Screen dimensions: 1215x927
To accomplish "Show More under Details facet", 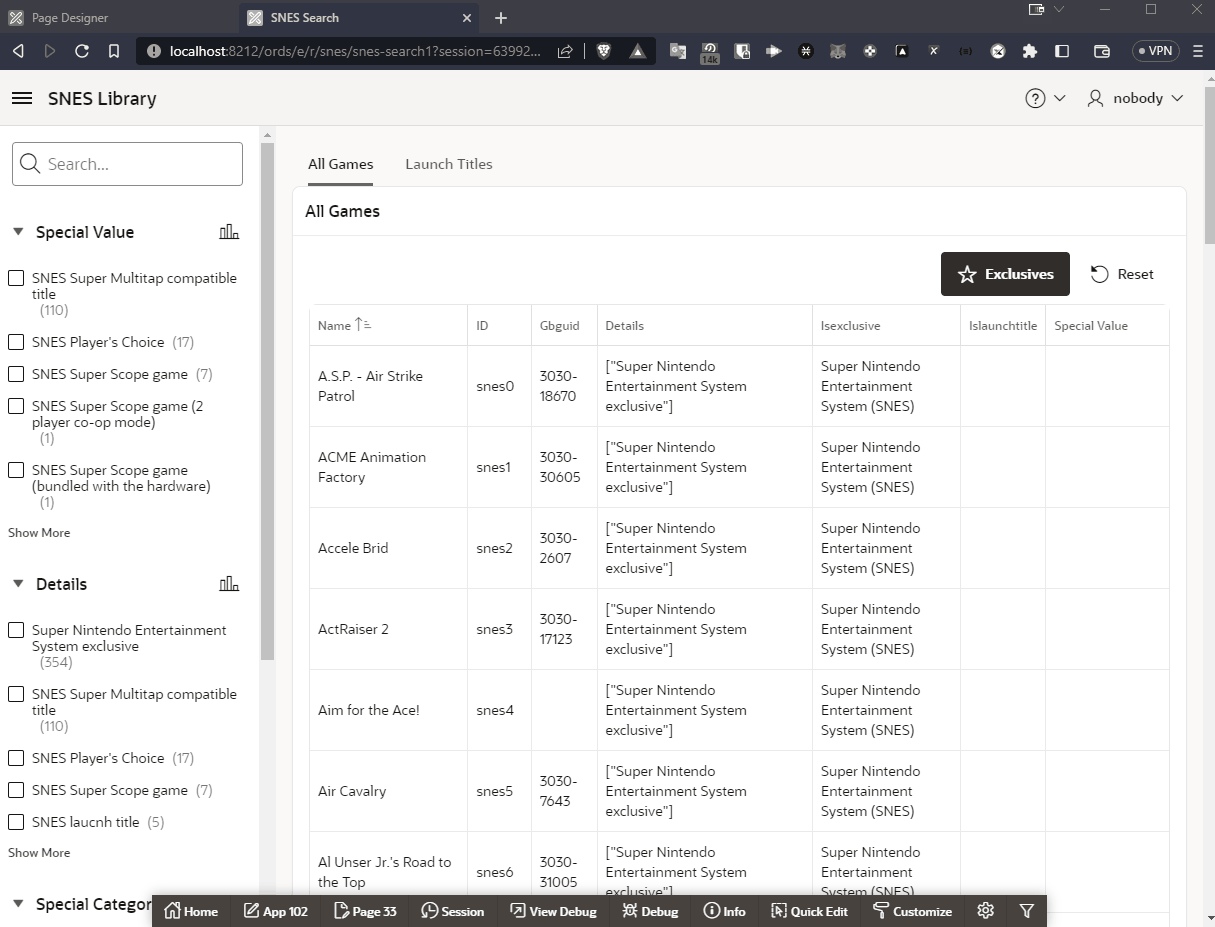I will (39, 853).
